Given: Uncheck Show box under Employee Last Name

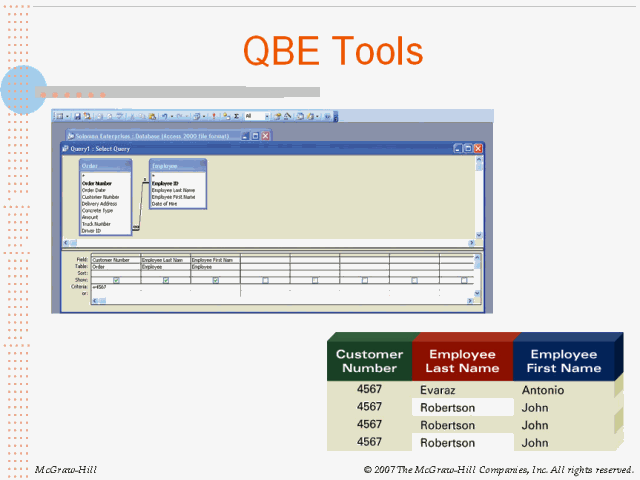Looking at the screenshot, I should tap(166, 281).
